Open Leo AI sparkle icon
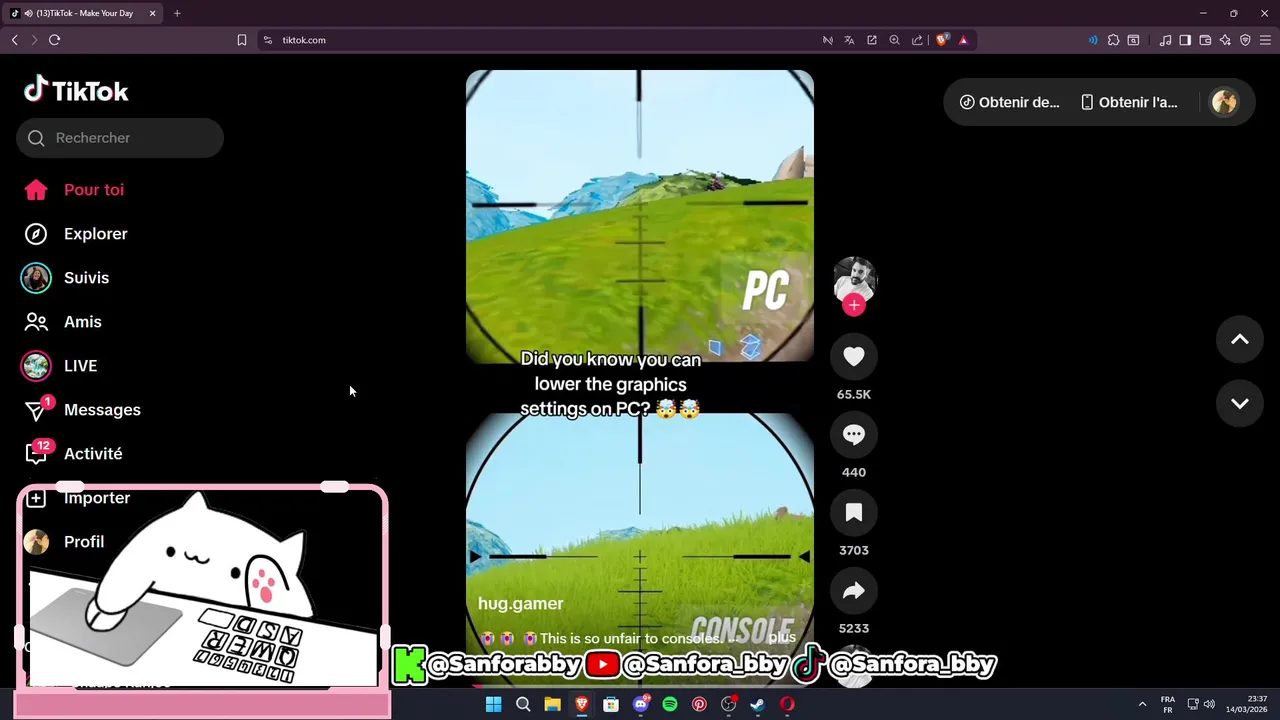The height and width of the screenshot is (720, 1280). point(1225,40)
